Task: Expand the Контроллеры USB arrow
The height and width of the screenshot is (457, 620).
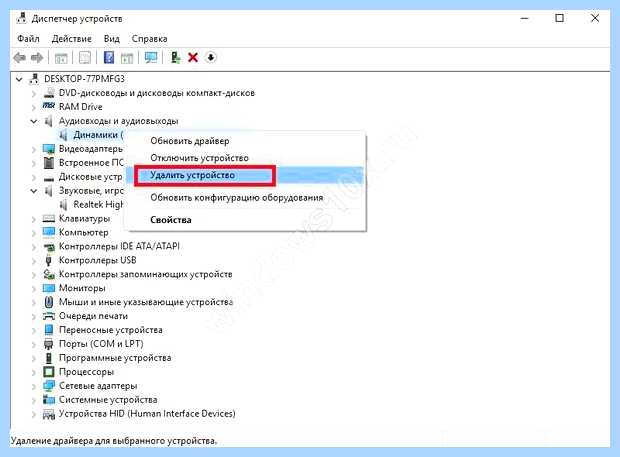Action: point(34,261)
